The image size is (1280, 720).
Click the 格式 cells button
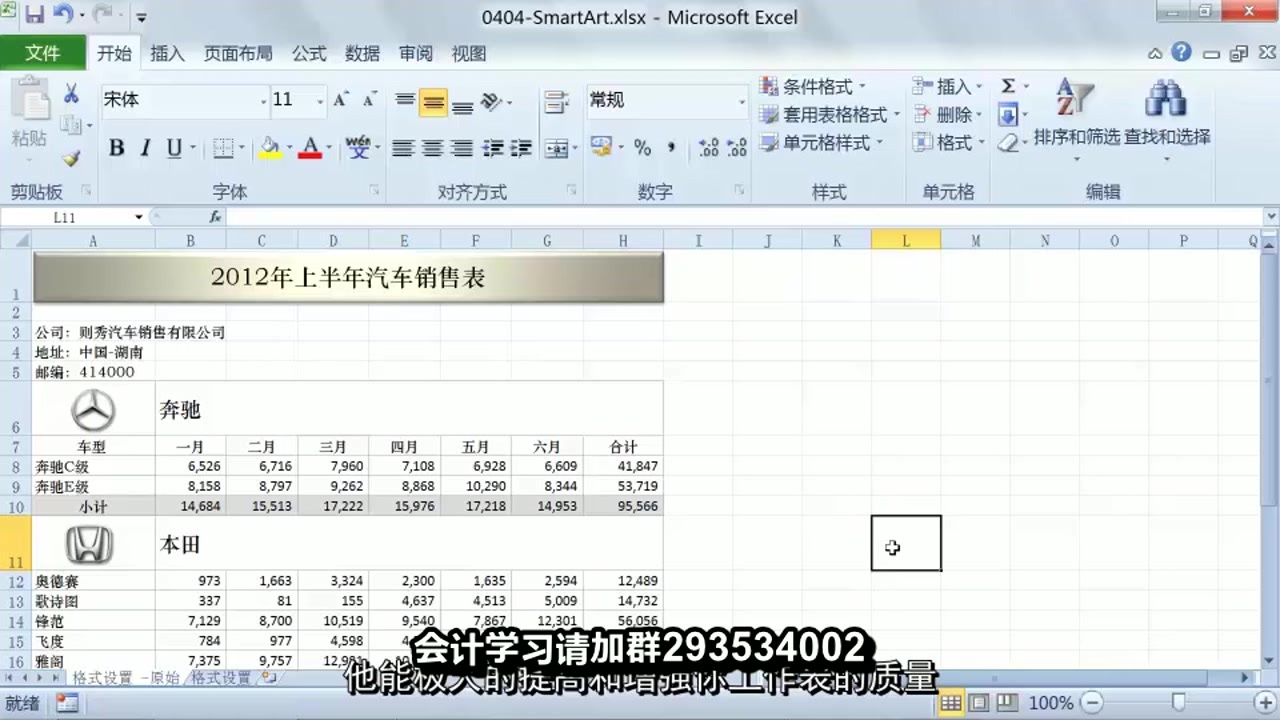(946, 143)
